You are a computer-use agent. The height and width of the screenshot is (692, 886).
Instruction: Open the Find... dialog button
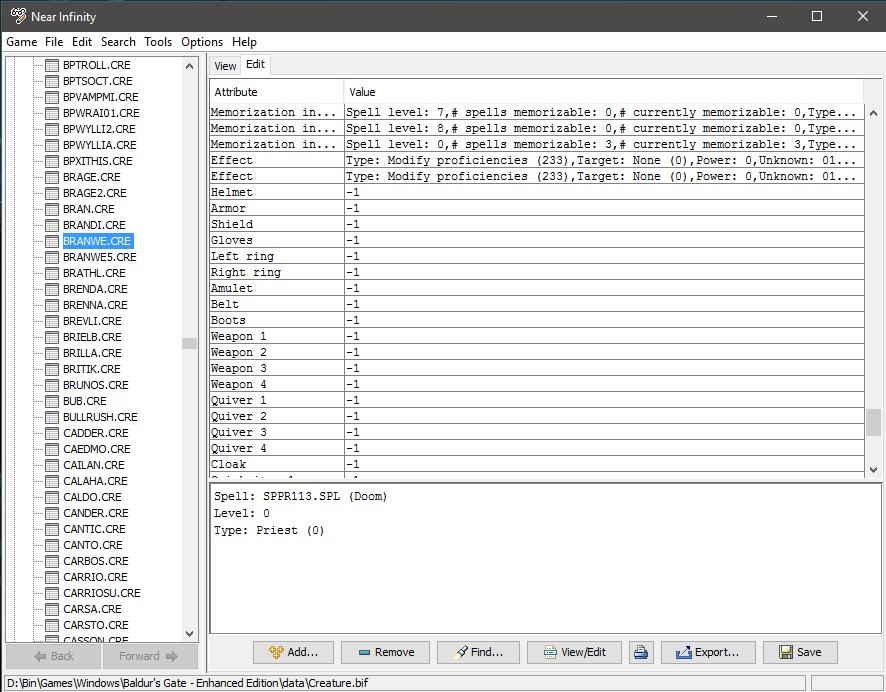[x=478, y=652]
